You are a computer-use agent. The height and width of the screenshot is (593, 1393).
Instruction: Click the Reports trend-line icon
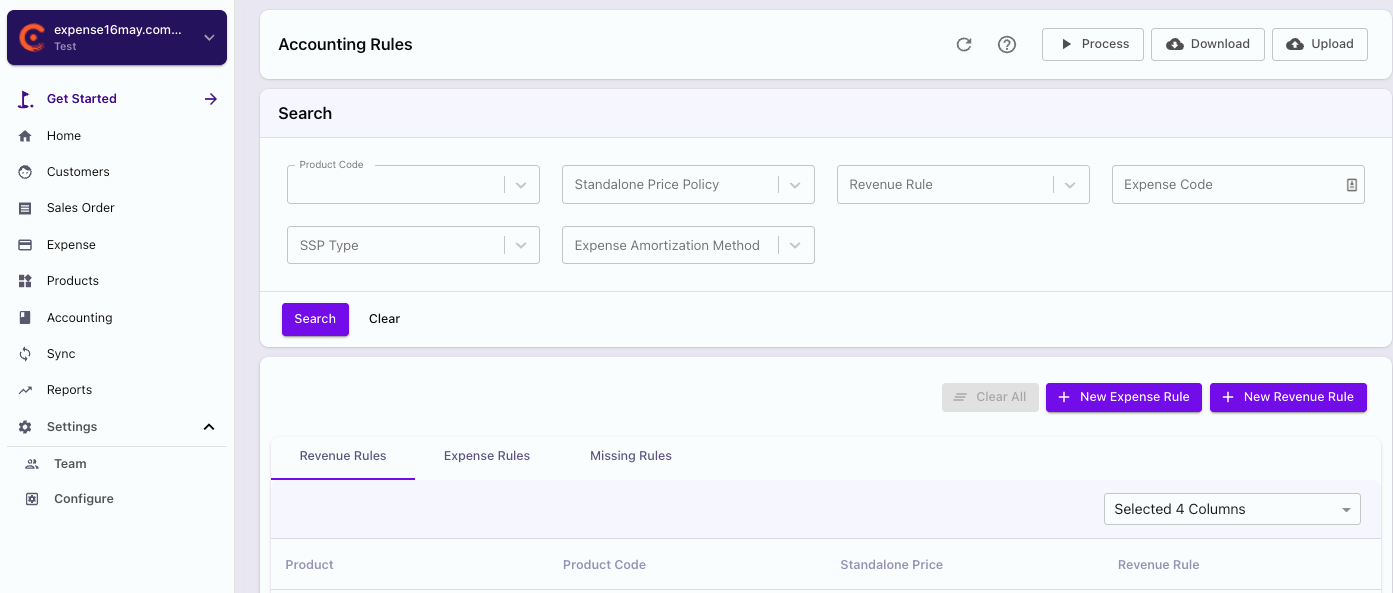26,390
